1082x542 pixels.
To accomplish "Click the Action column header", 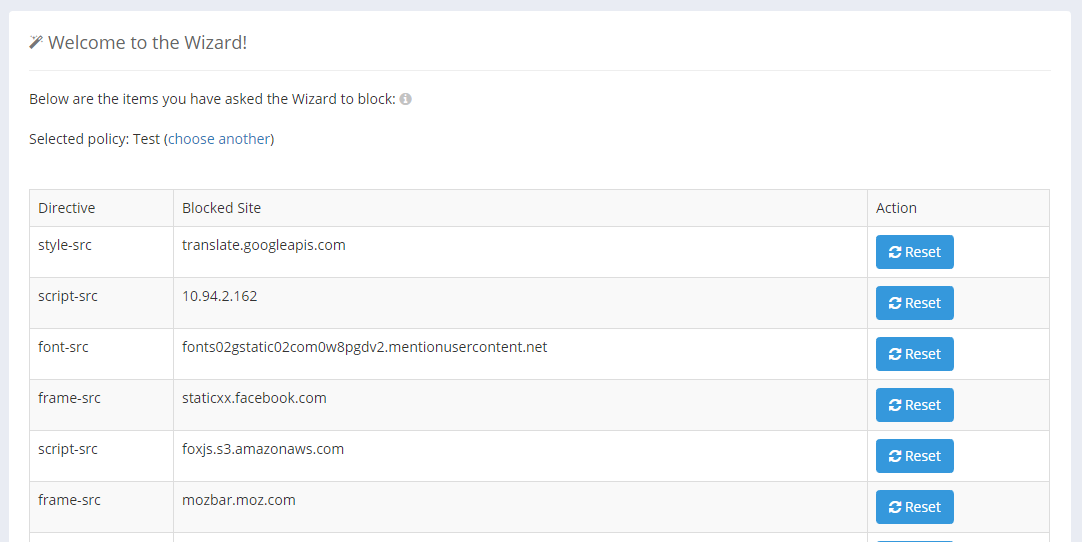I will point(896,208).
